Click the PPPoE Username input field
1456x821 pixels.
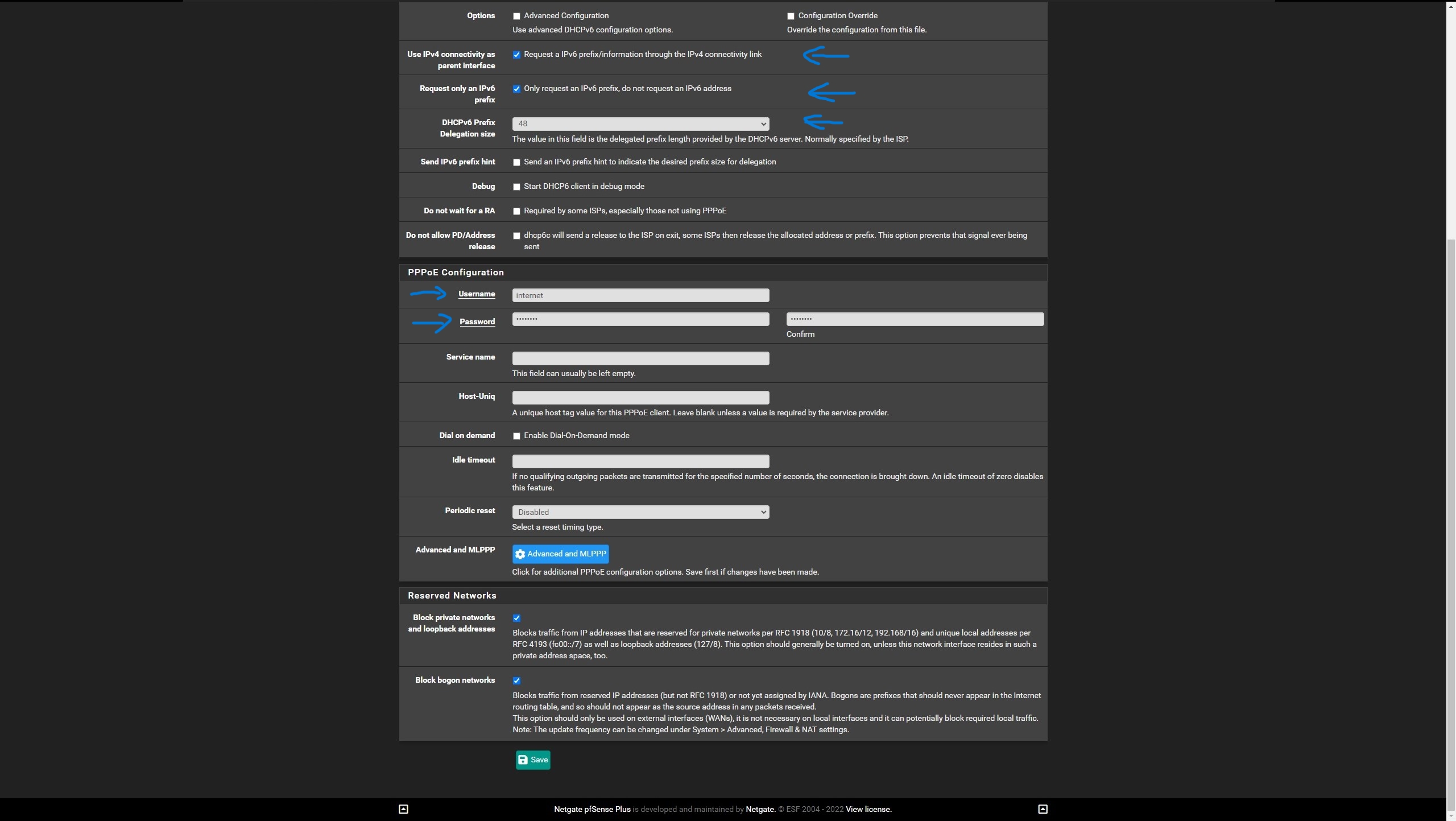(x=640, y=295)
